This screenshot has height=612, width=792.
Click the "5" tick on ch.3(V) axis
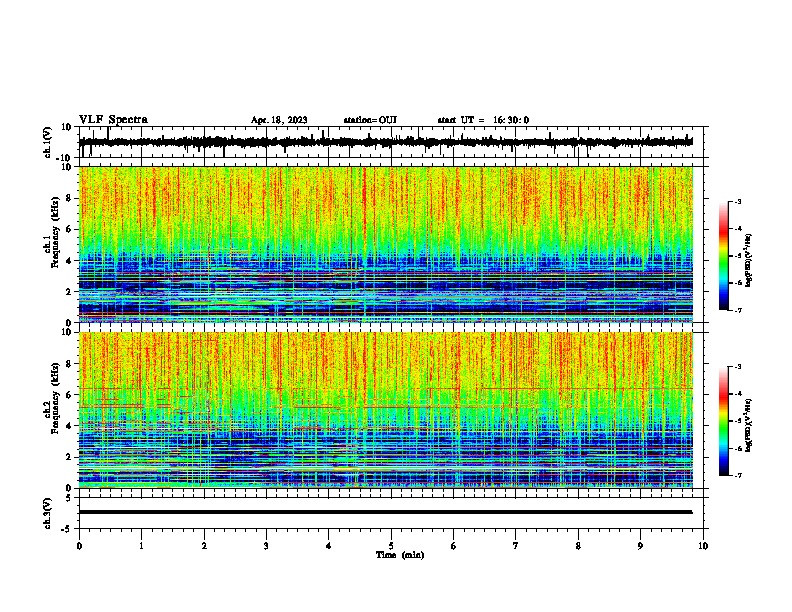[x=69, y=497]
